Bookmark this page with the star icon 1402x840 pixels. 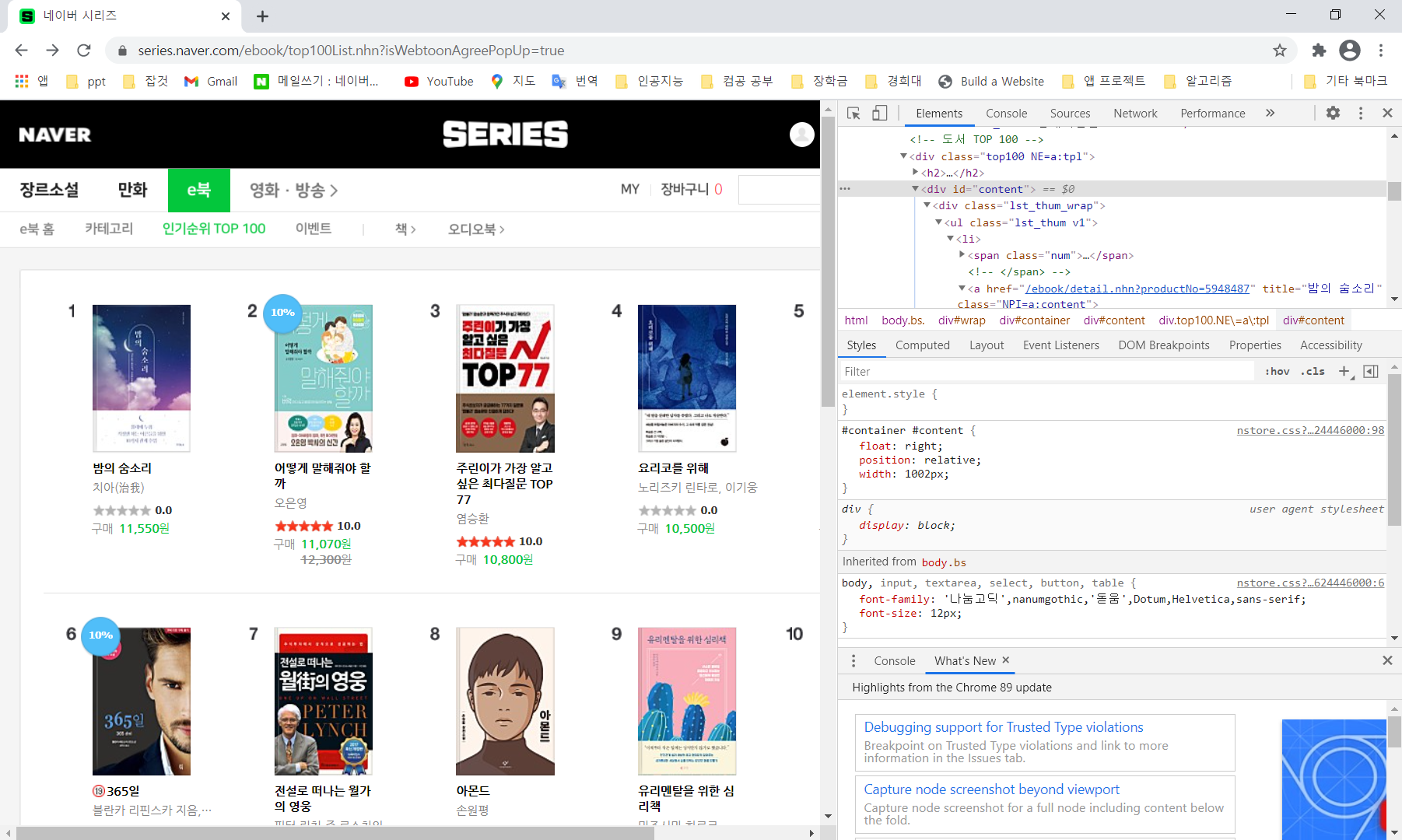pyautogui.click(x=1280, y=51)
